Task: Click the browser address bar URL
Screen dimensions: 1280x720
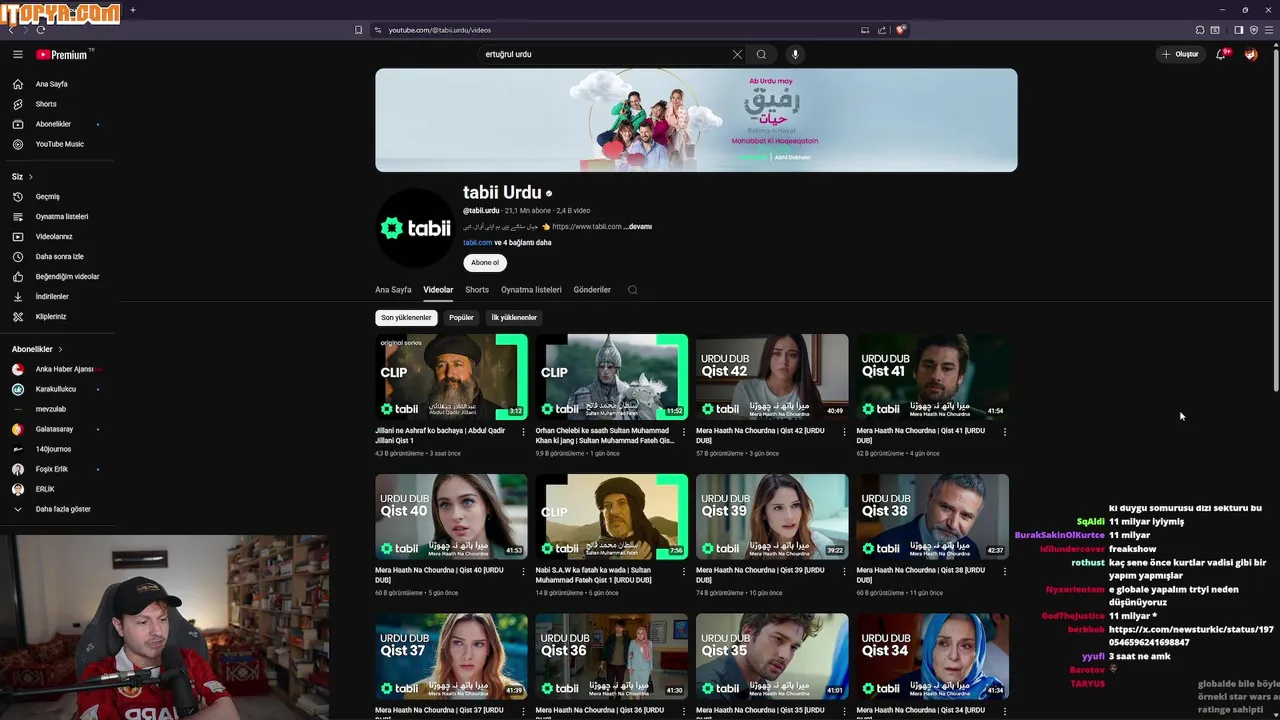Action: (439, 30)
